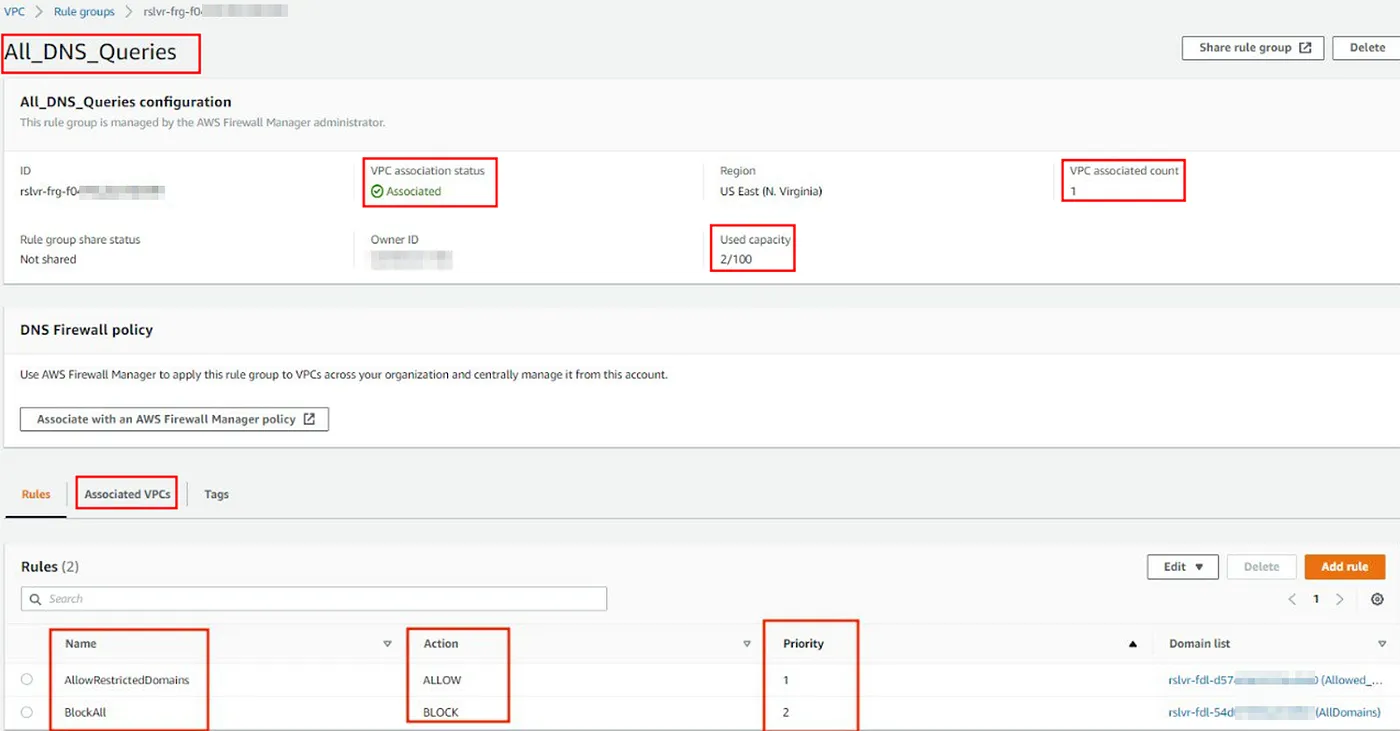
Task: Click the table settings gear icon
Action: click(1377, 599)
